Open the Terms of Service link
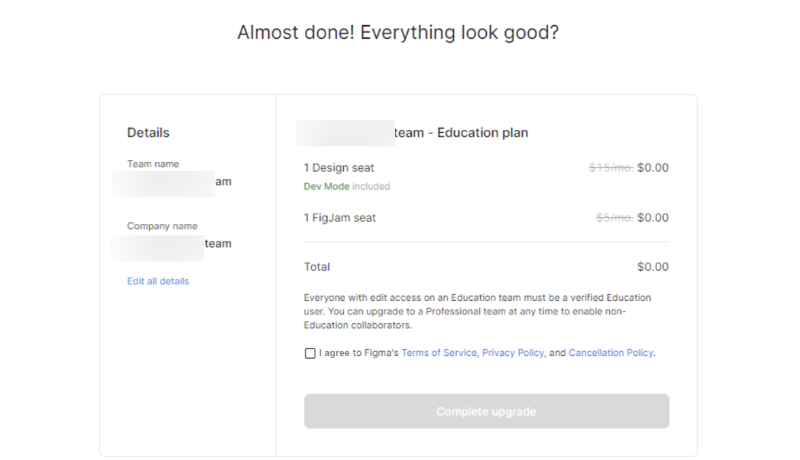Viewport: 800px width, 460px height. pos(439,353)
